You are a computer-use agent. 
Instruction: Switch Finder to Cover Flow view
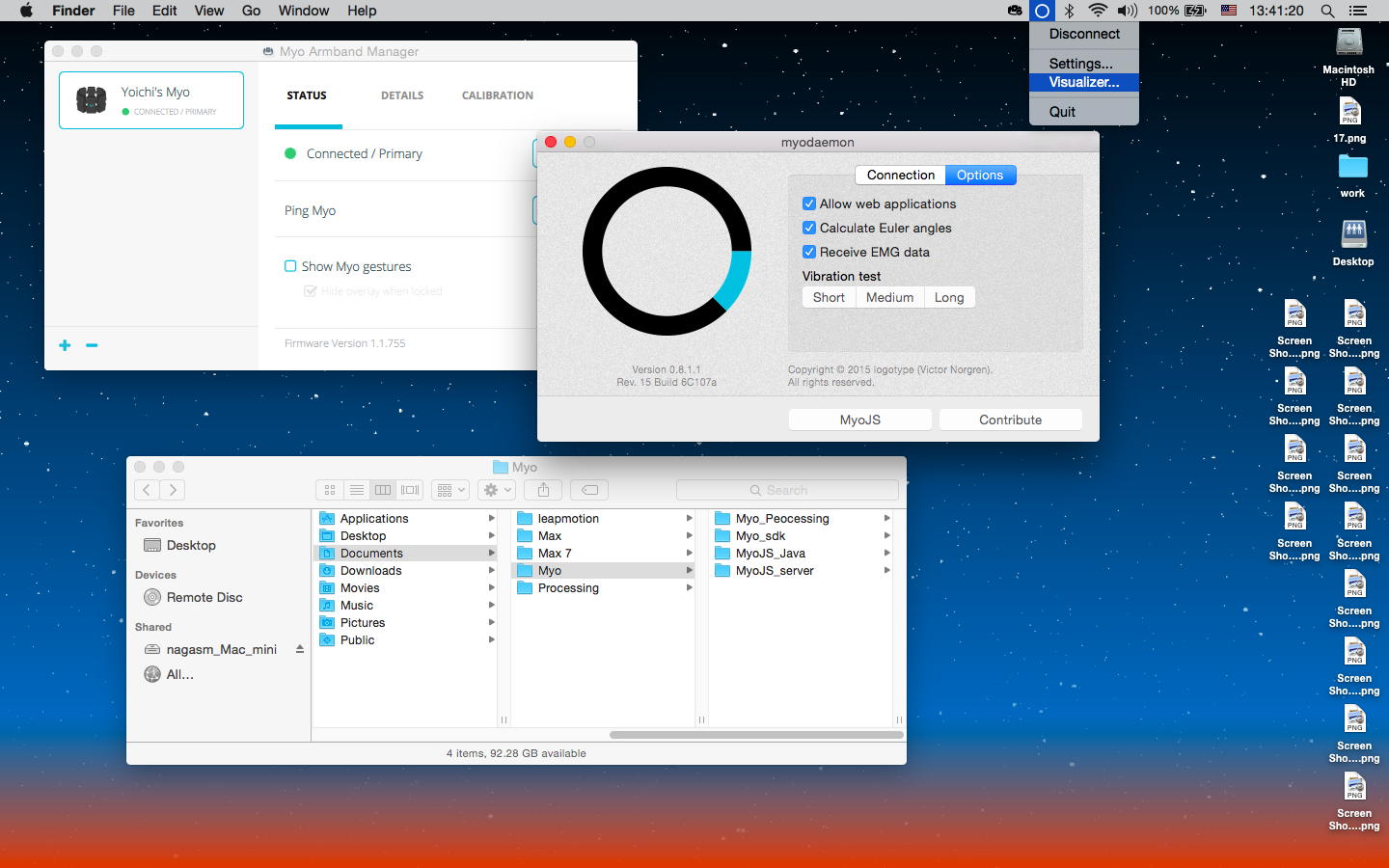click(410, 490)
